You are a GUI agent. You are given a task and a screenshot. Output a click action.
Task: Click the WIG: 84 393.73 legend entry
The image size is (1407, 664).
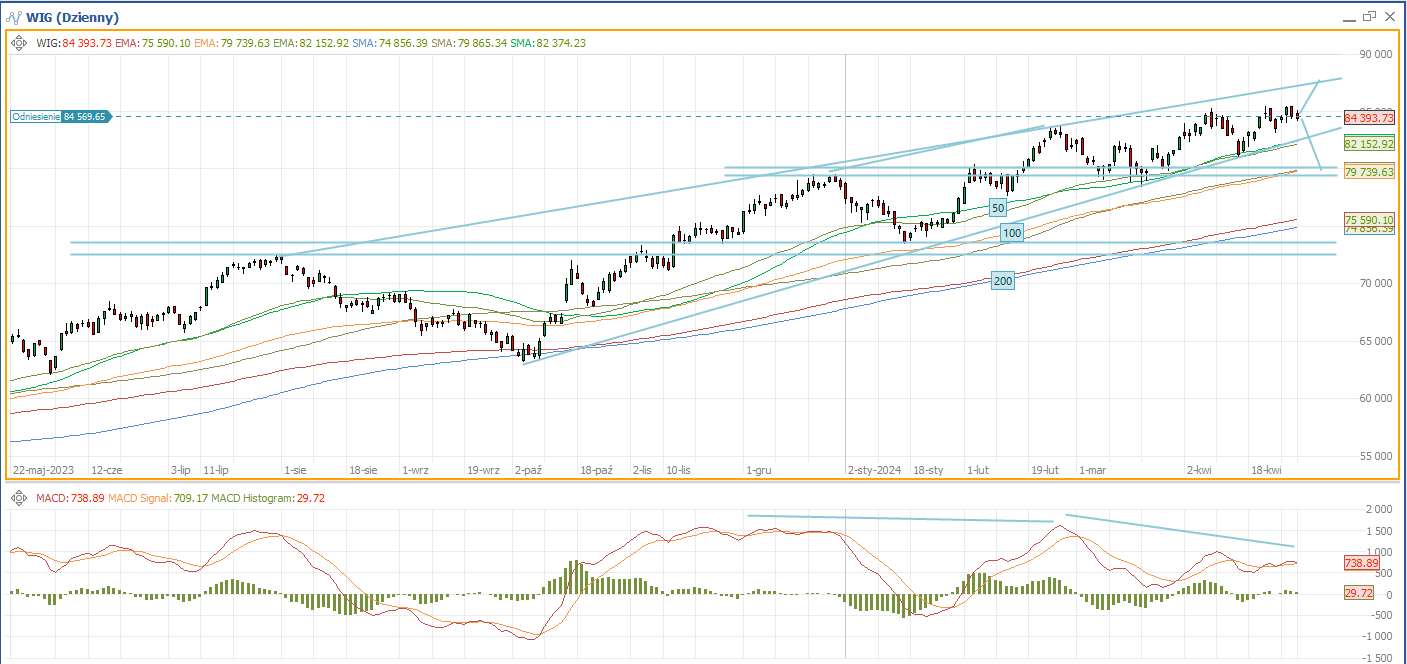pyautogui.click(x=73, y=43)
